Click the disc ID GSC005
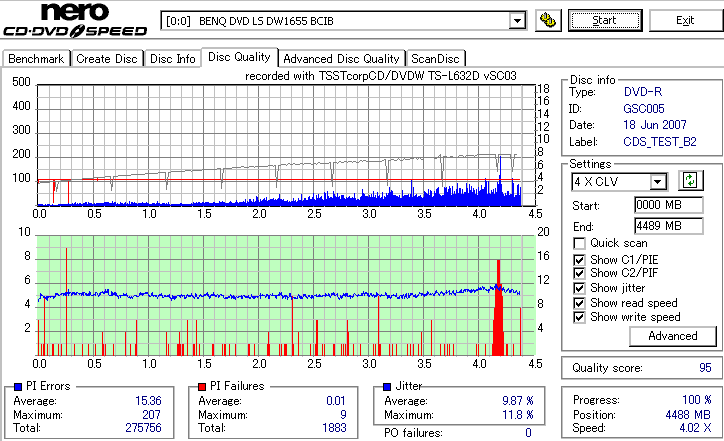This screenshot has width=724, height=441. pyautogui.click(x=644, y=109)
